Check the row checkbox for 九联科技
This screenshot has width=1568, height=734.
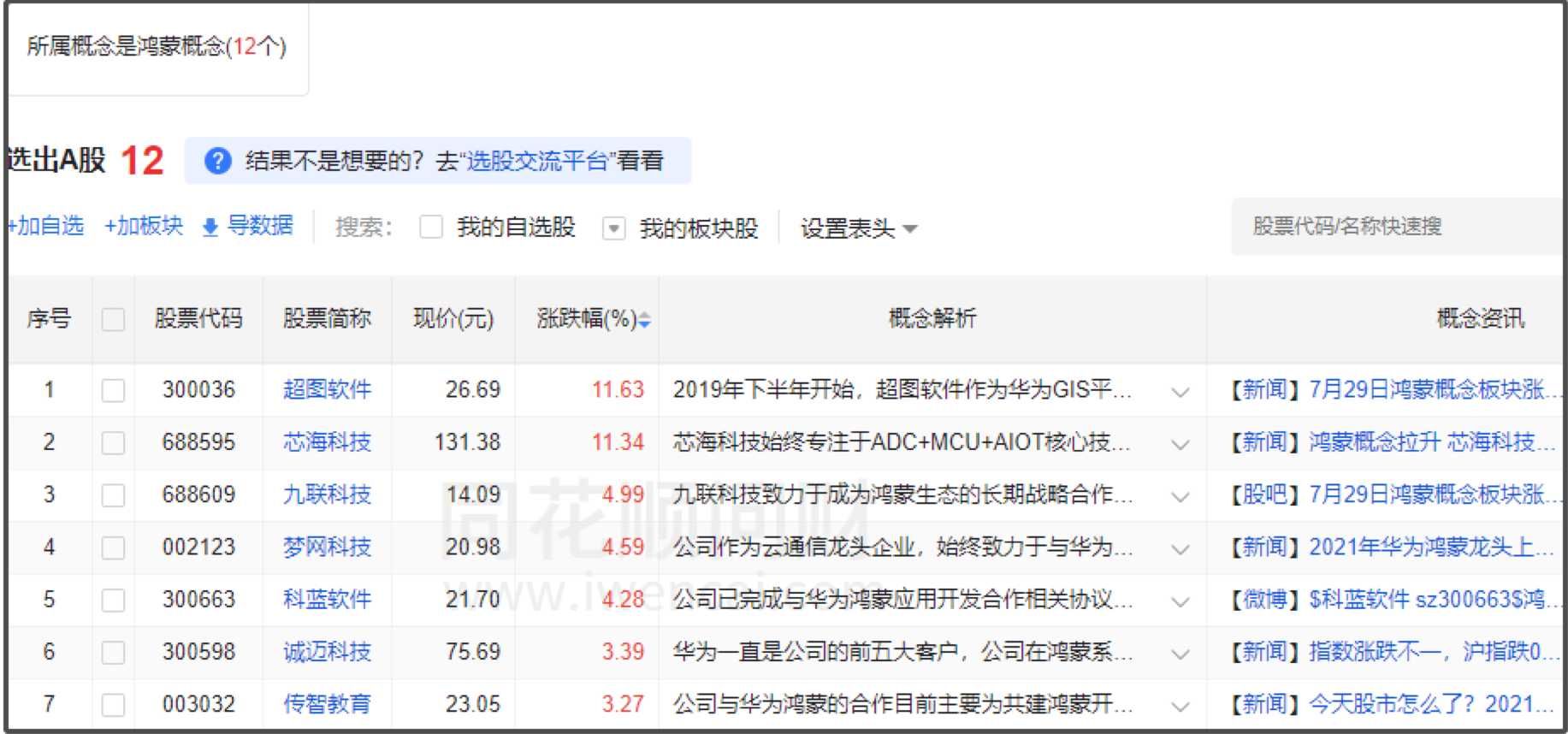[x=113, y=494]
